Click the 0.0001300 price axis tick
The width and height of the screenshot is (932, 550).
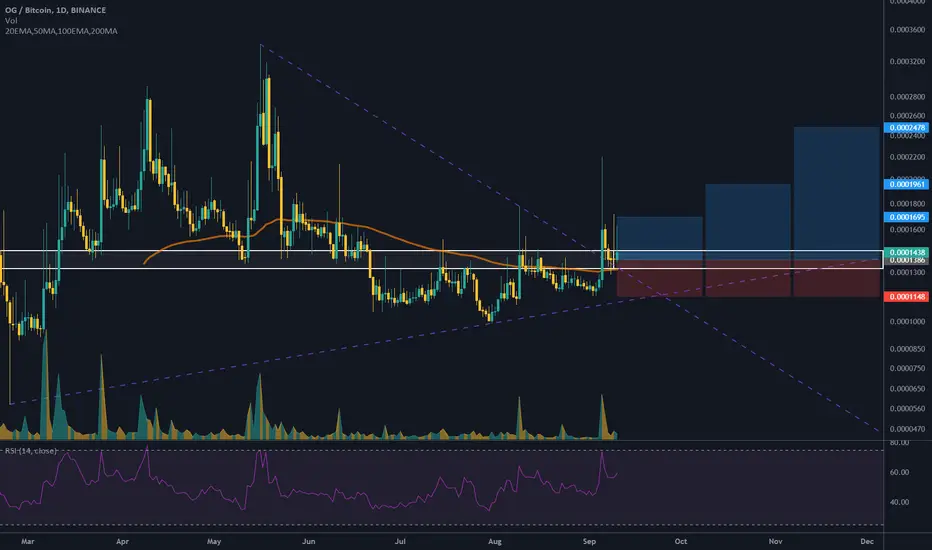point(907,273)
